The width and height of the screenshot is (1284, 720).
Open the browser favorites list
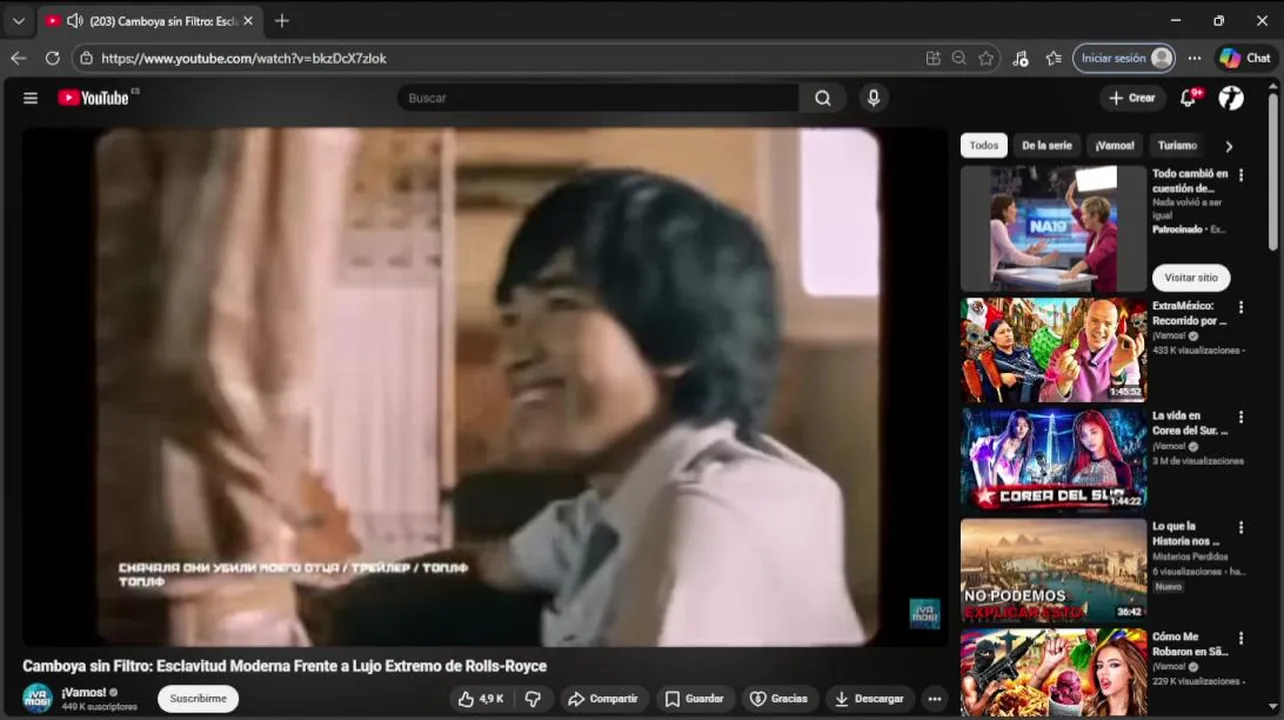(x=1053, y=58)
